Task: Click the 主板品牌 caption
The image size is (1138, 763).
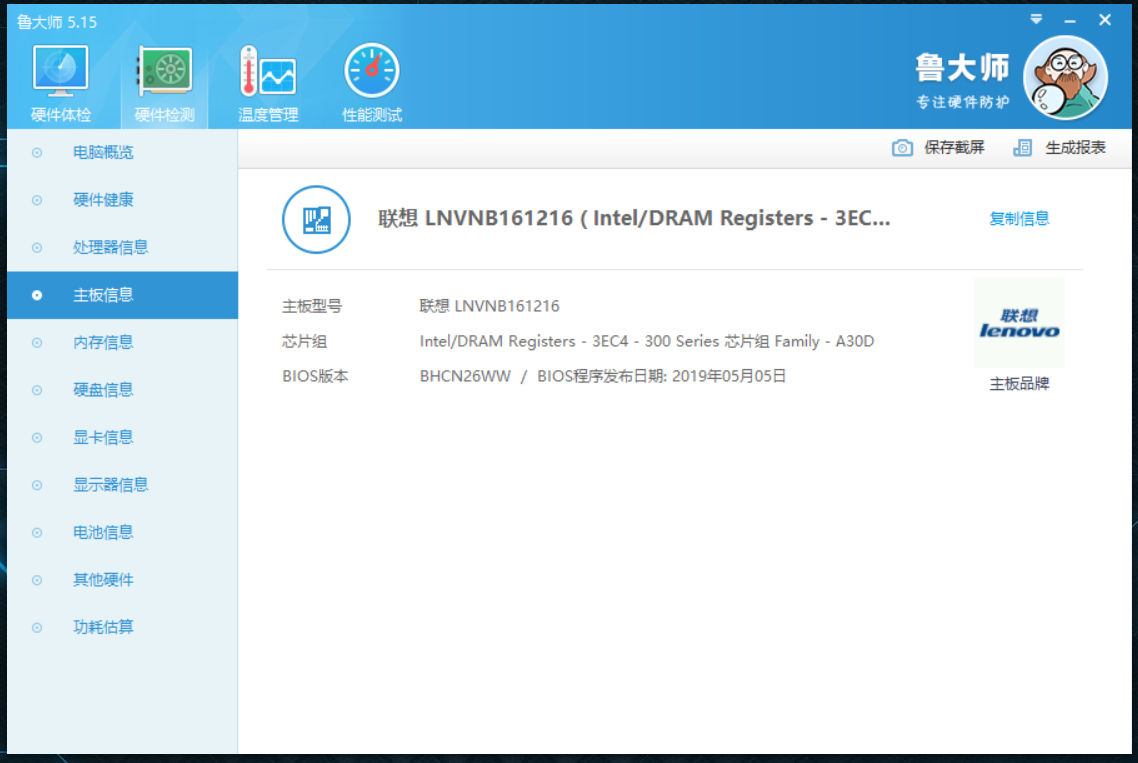Action: coord(1019,384)
